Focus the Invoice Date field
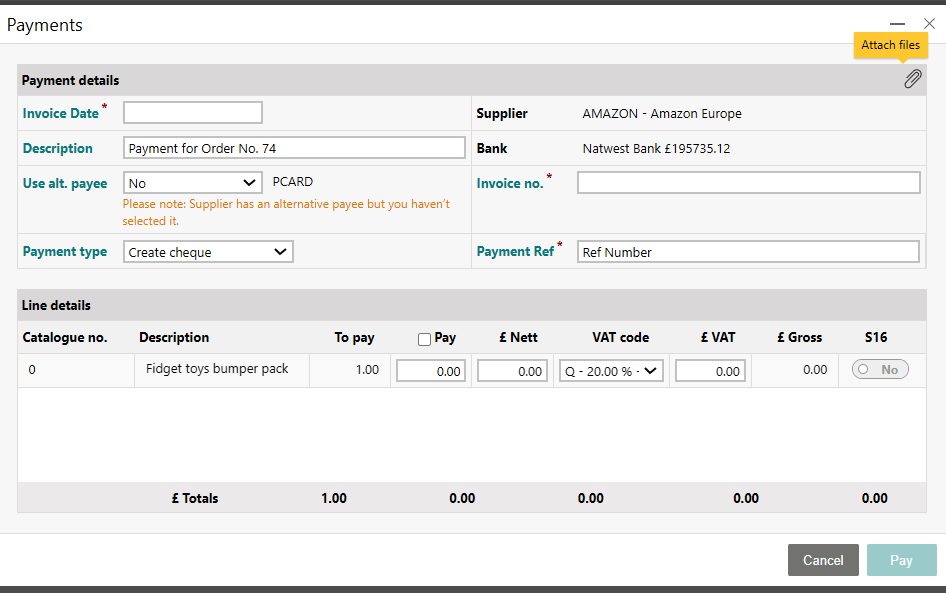The image size is (946, 593). click(192, 113)
